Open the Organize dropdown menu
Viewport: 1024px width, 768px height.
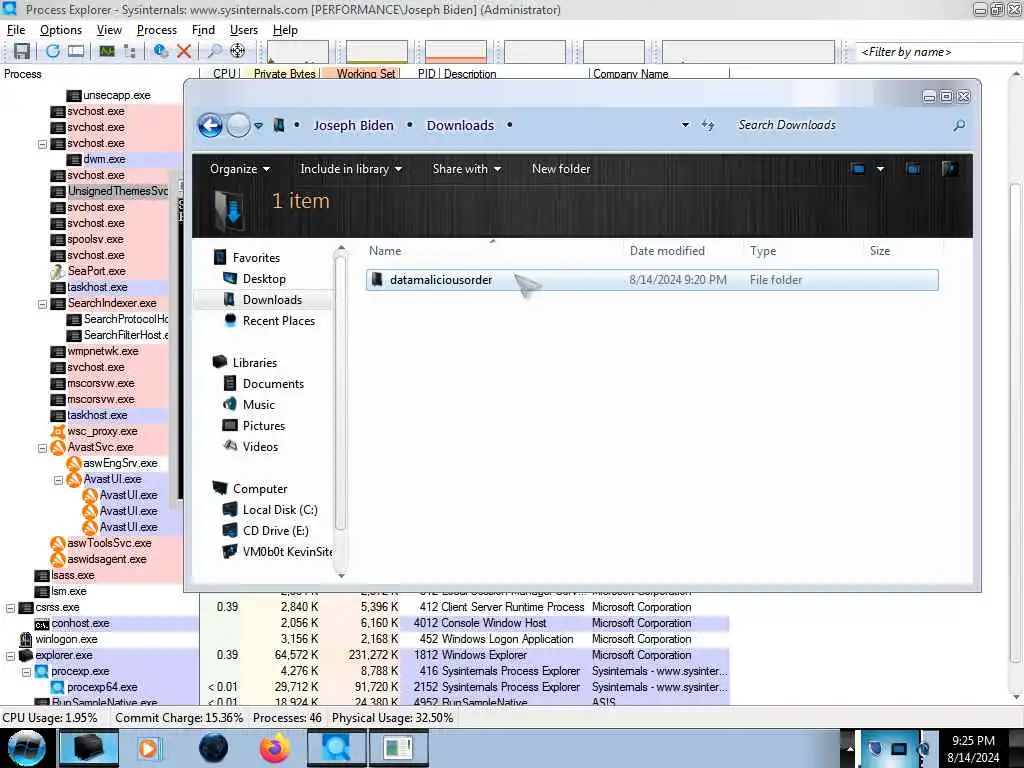coord(240,169)
